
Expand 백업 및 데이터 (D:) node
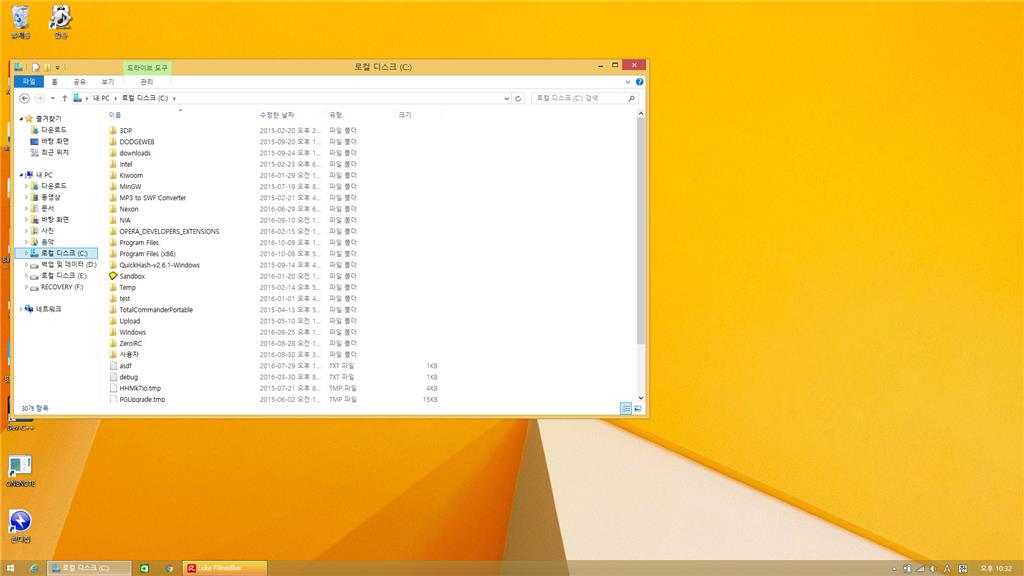point(26,264)
